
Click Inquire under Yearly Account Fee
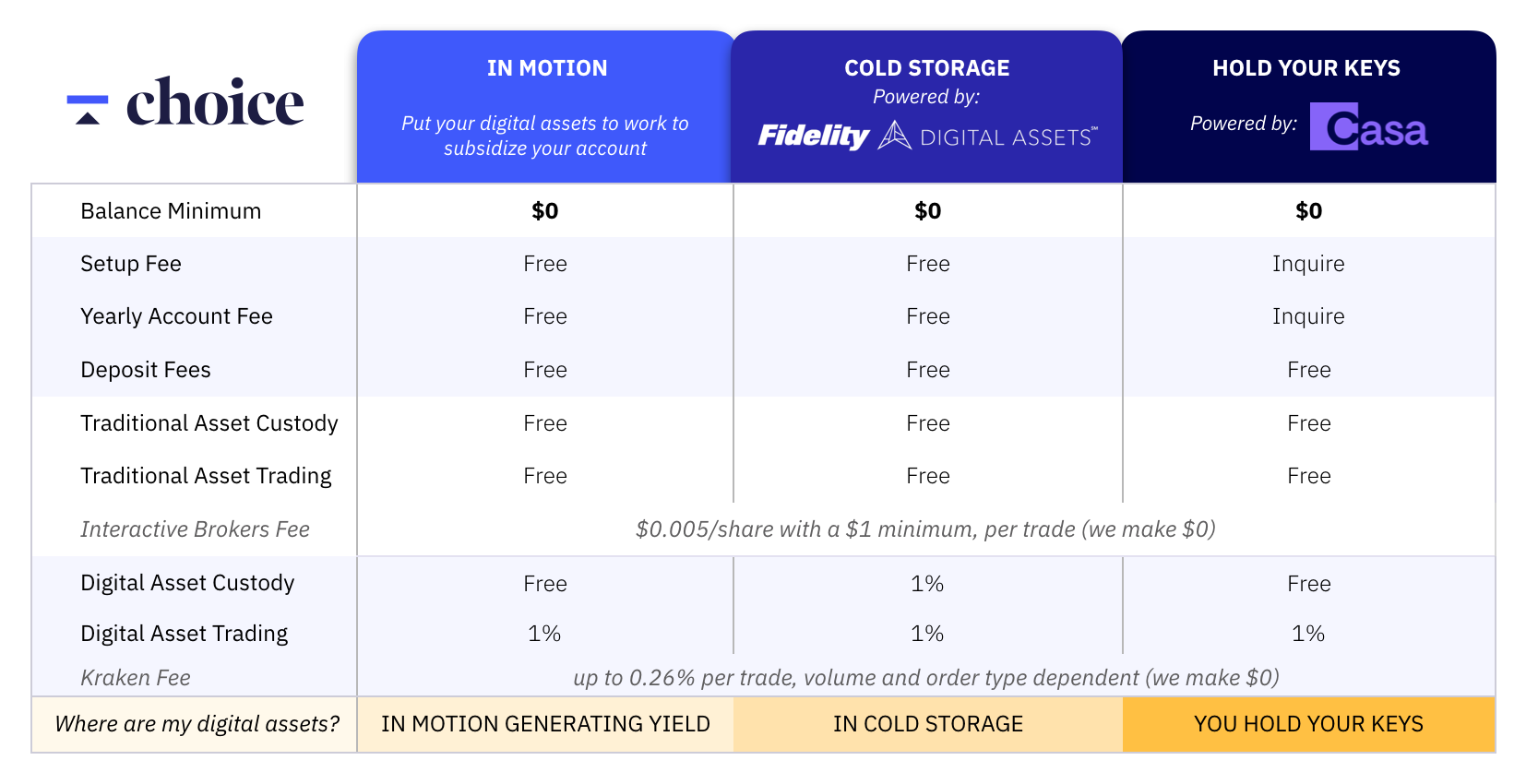(x=1308, y=316)
